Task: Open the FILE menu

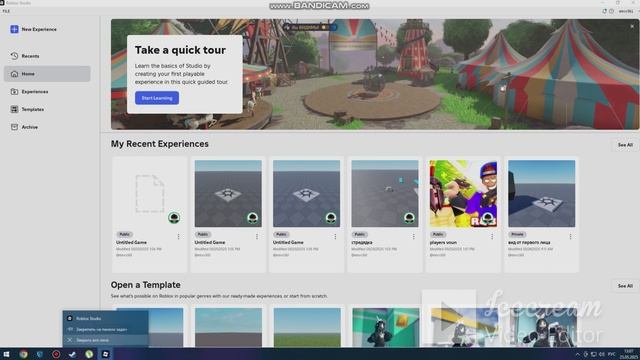Action: [x=6, y=11]
